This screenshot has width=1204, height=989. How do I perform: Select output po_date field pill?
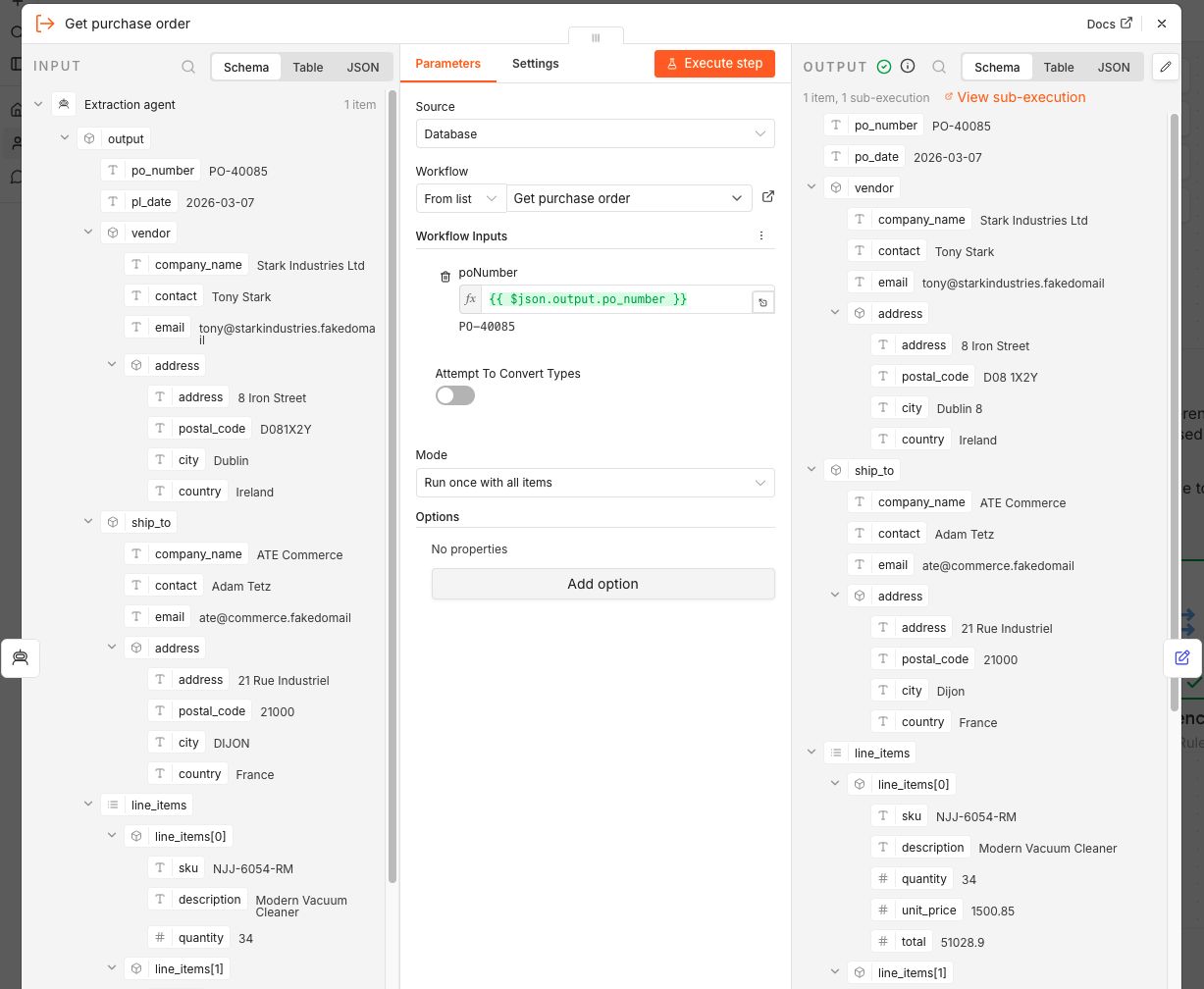coord(864,157)
